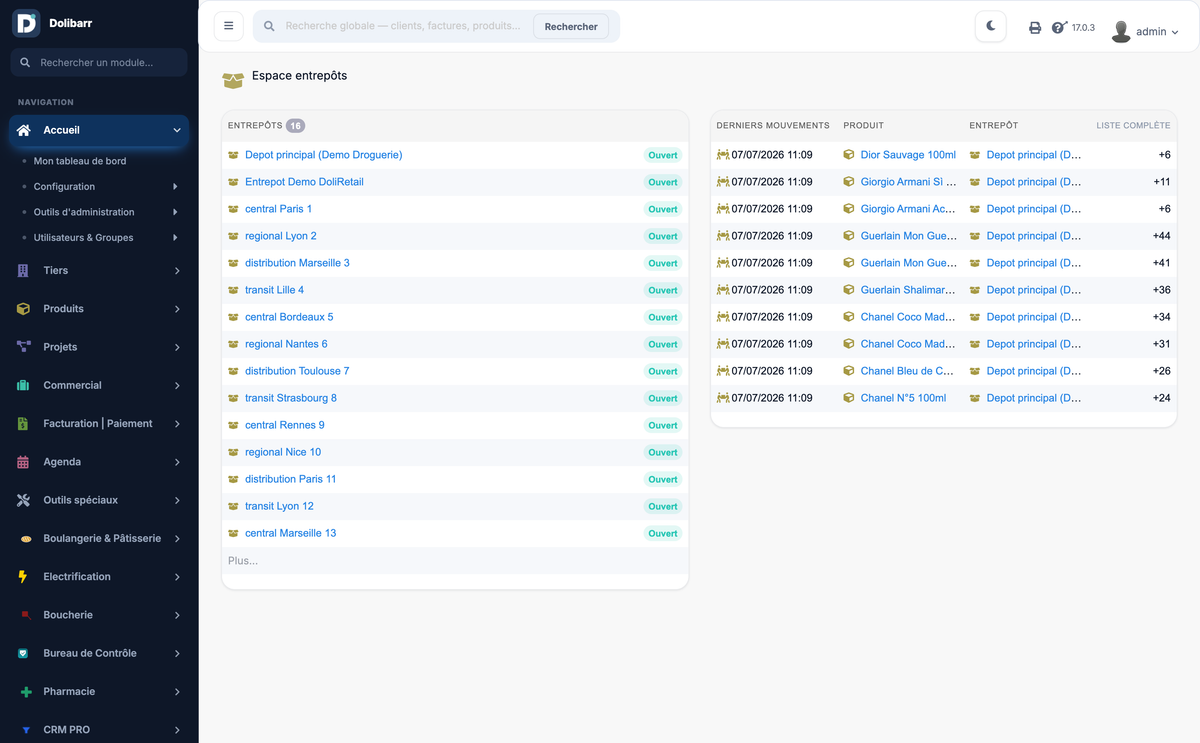Click the Rechercher button
The image size is (1200, 743).
[x=571, y=26]
